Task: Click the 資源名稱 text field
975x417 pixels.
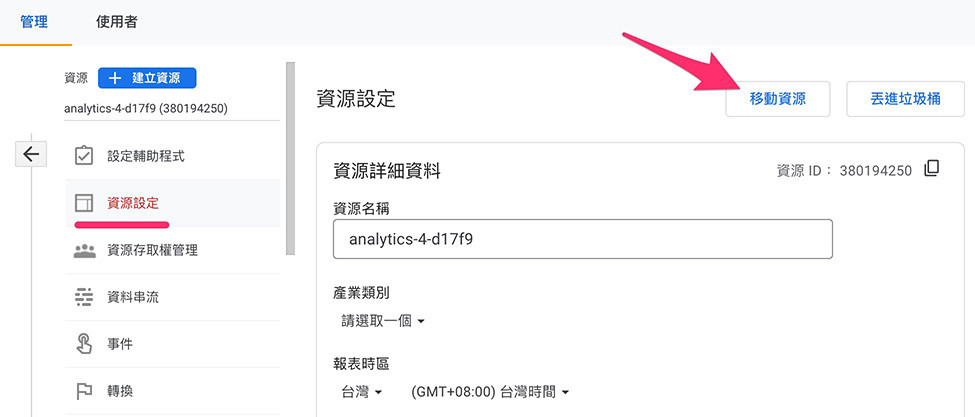Action: (x=582, y=239)
